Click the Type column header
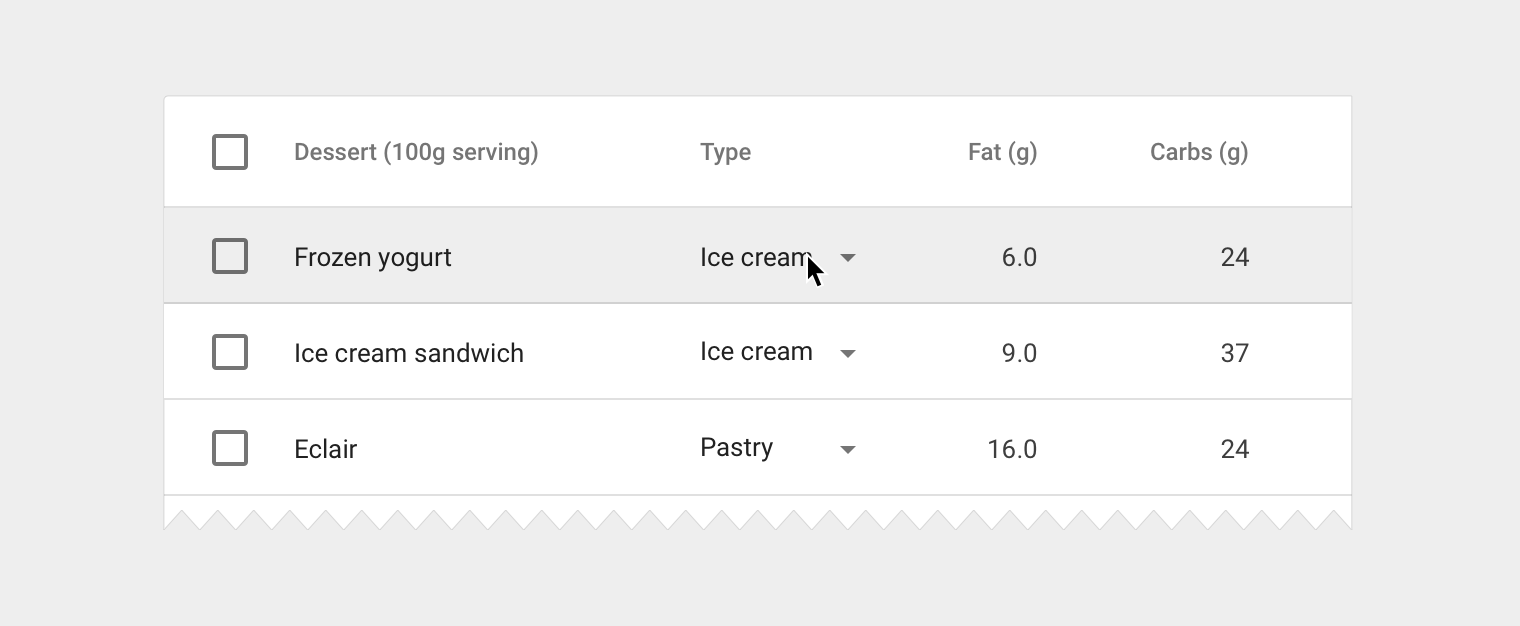The height and width of the screenshot is (626, 1520). tap(725, 152)
